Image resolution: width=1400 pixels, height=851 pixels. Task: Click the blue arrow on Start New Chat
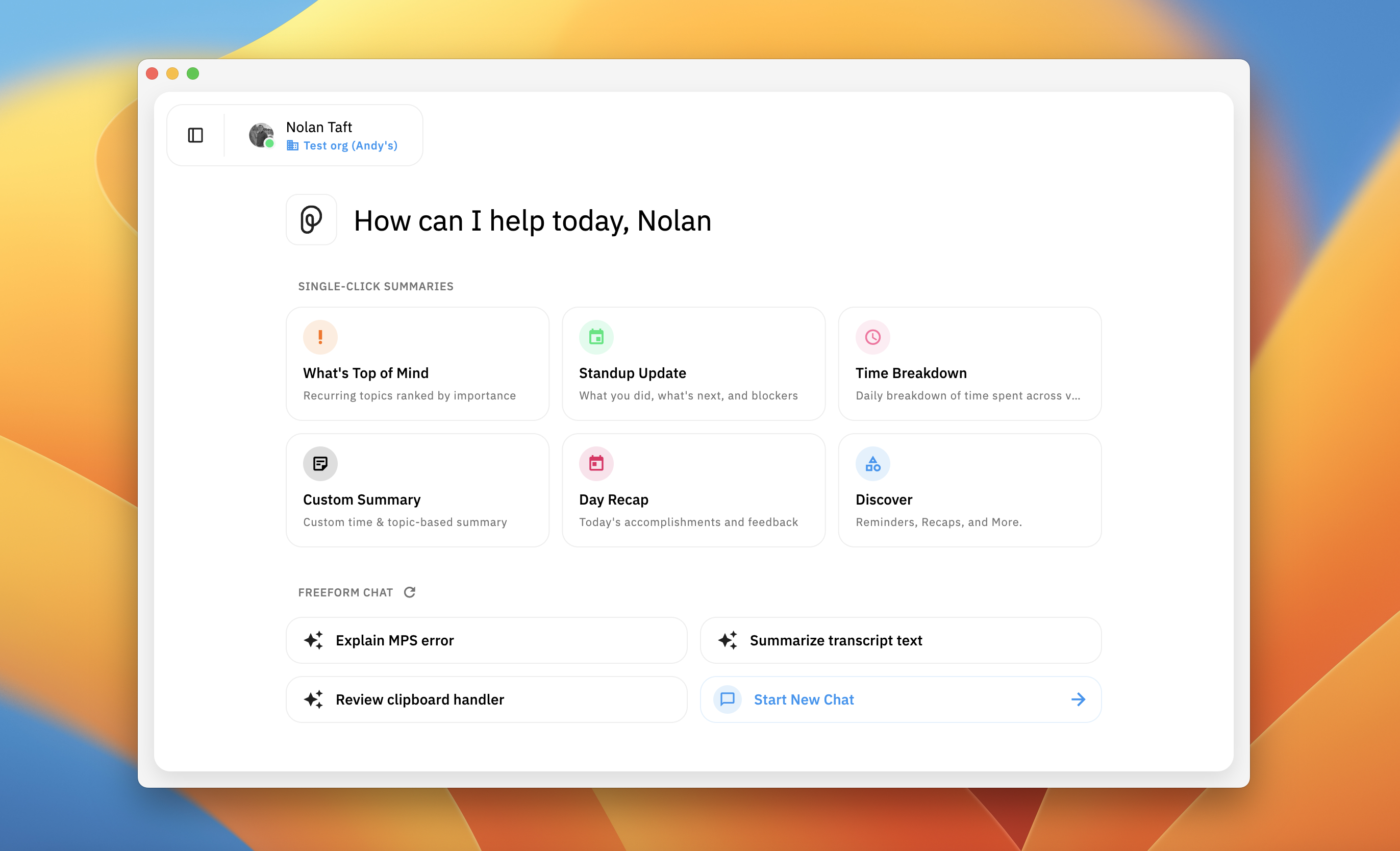[x=1078, y=699]
